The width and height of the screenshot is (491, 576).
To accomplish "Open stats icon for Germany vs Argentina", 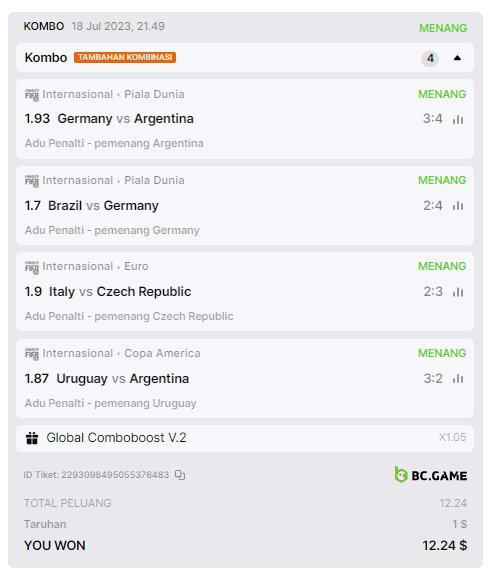I will click(x=458, y=119).
